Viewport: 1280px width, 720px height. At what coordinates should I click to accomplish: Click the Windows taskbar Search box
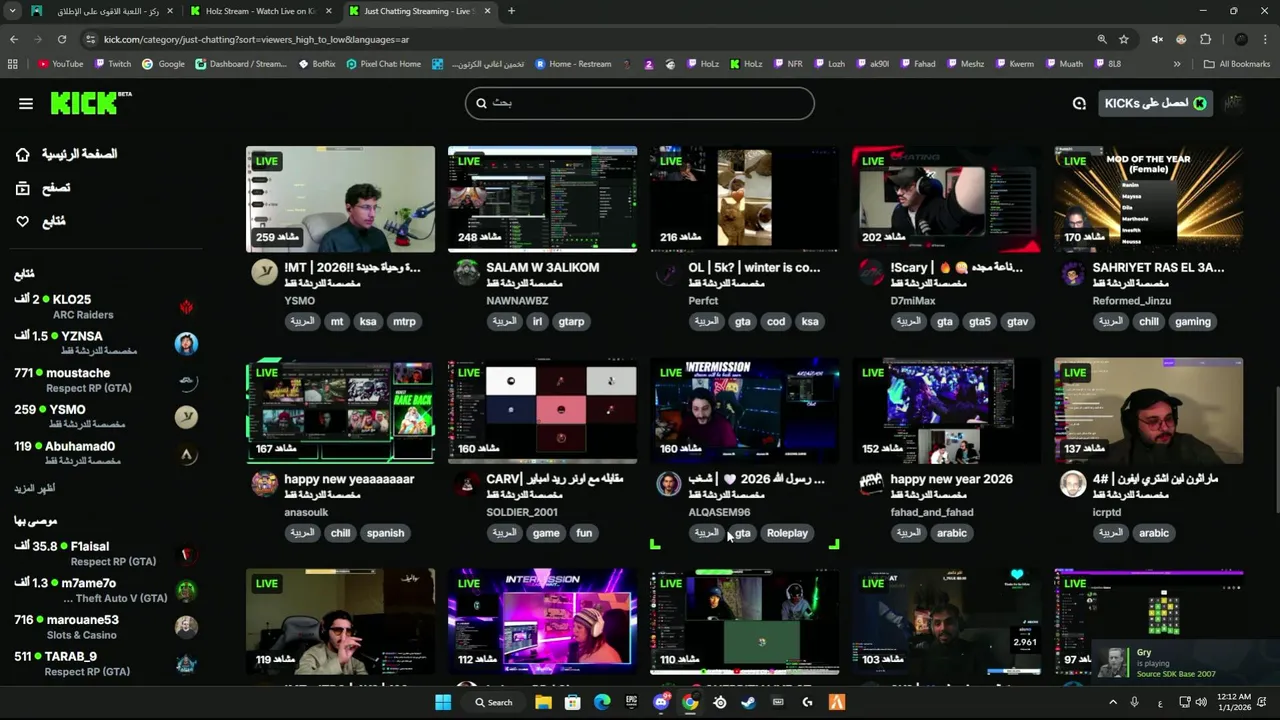click(x=494, y=702)
